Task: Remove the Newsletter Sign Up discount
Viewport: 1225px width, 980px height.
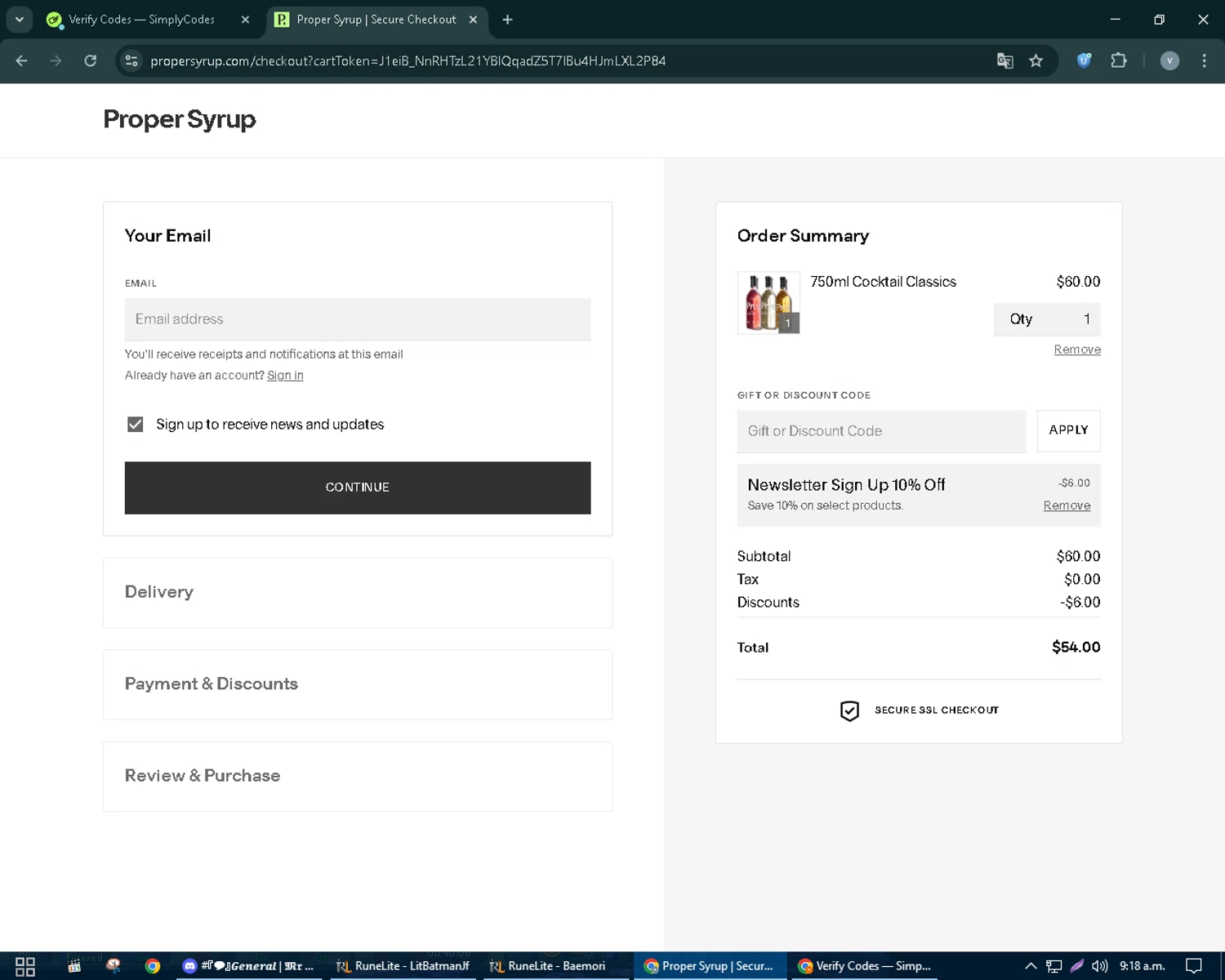Action: tap(1067, 506)
